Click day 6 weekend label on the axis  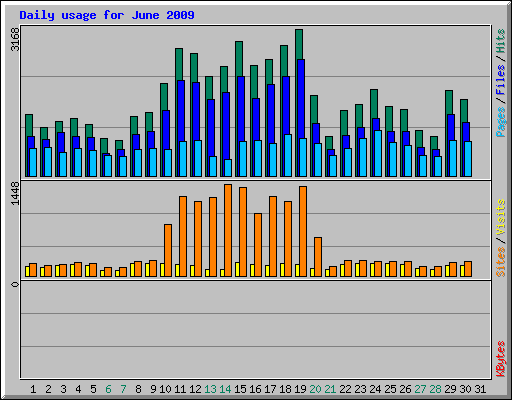[x=108, y=389]
